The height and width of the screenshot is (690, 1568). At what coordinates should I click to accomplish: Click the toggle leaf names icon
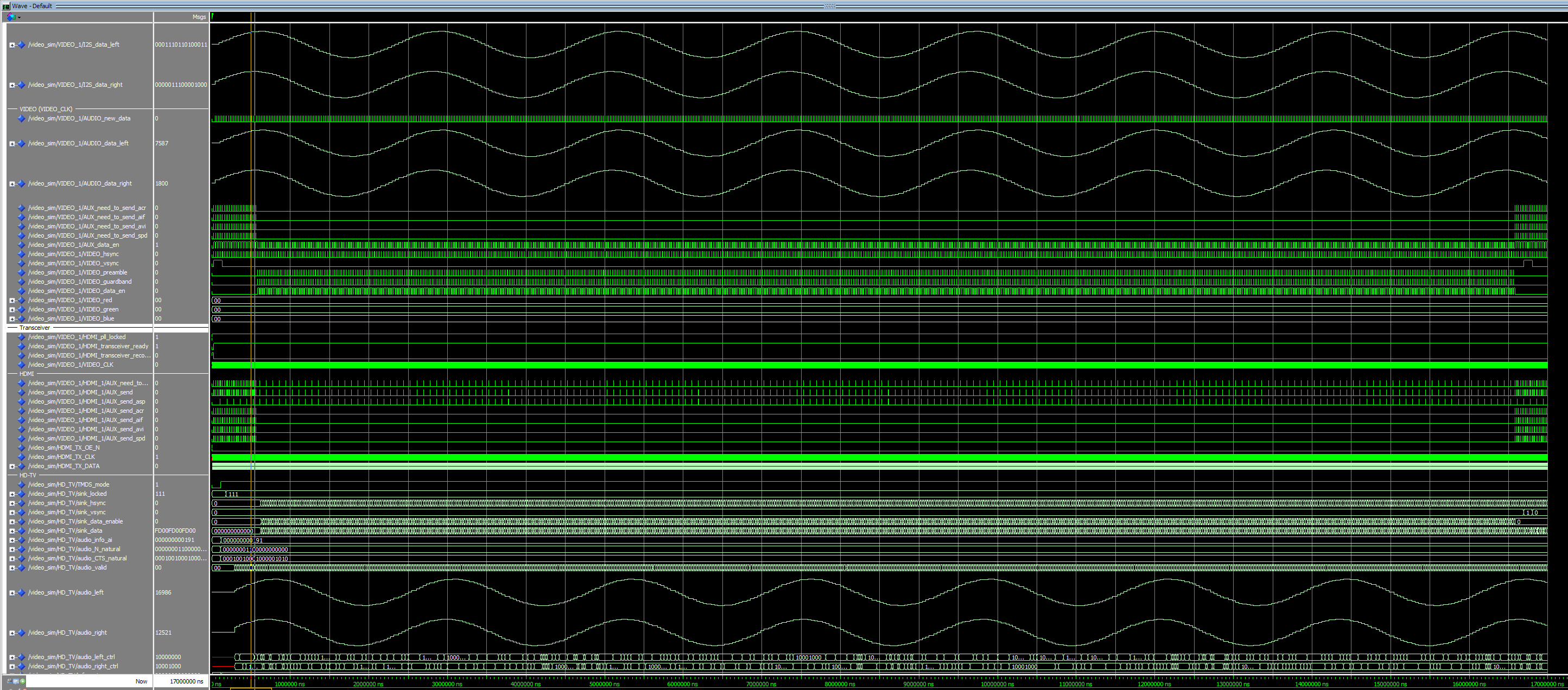10,681
